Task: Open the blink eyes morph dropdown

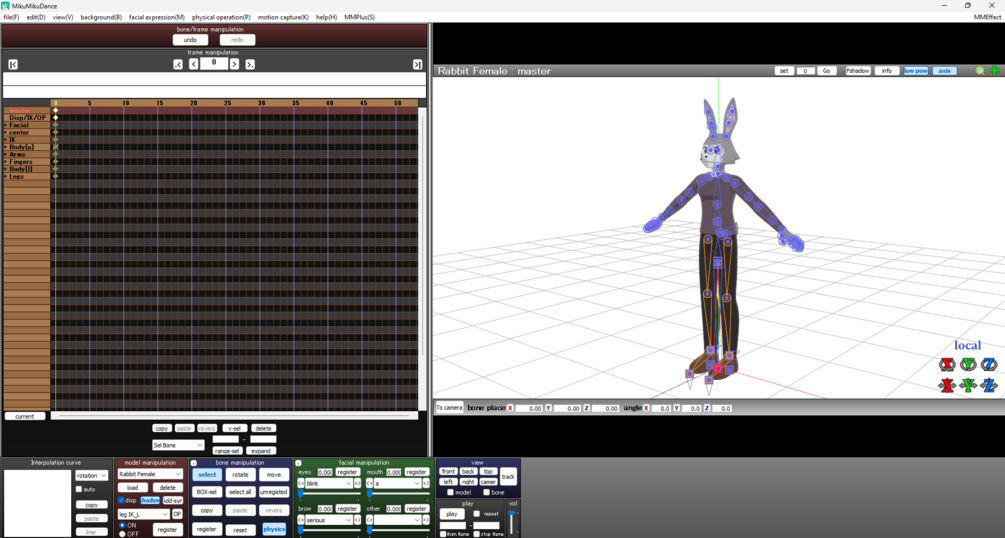Action: (x=328, y=483)
